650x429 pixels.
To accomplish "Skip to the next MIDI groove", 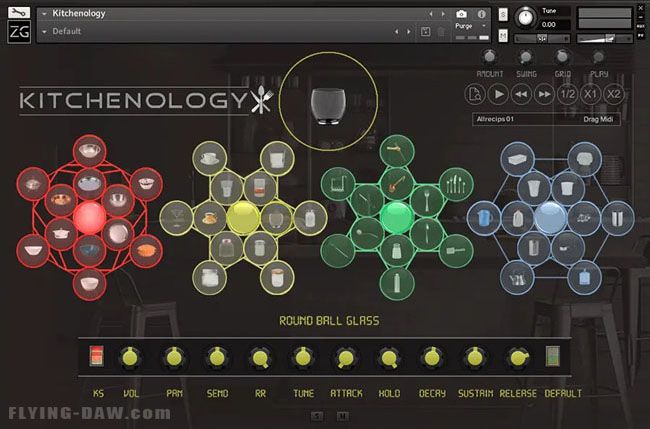I will point(544,94).
